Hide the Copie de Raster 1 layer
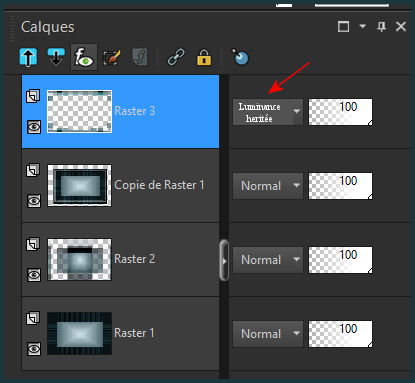This screenshot has height=383, width=415. (x=34, y=201)
